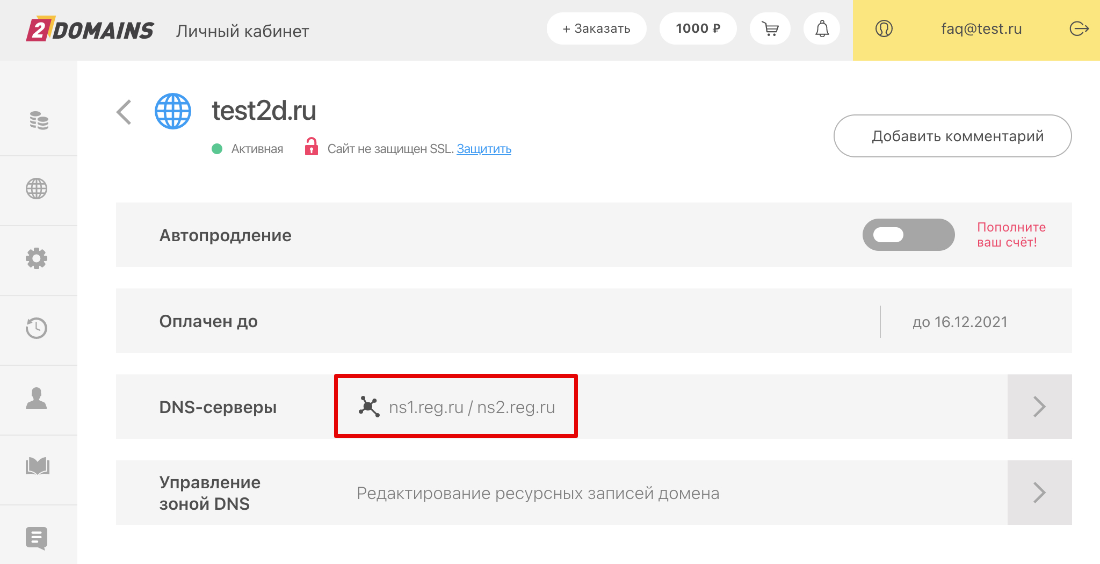Image resolution: width=1100 pixels, height=564 pixels.
Task: Open the settings gear sidebar icon
Action: tap(37, 258)
